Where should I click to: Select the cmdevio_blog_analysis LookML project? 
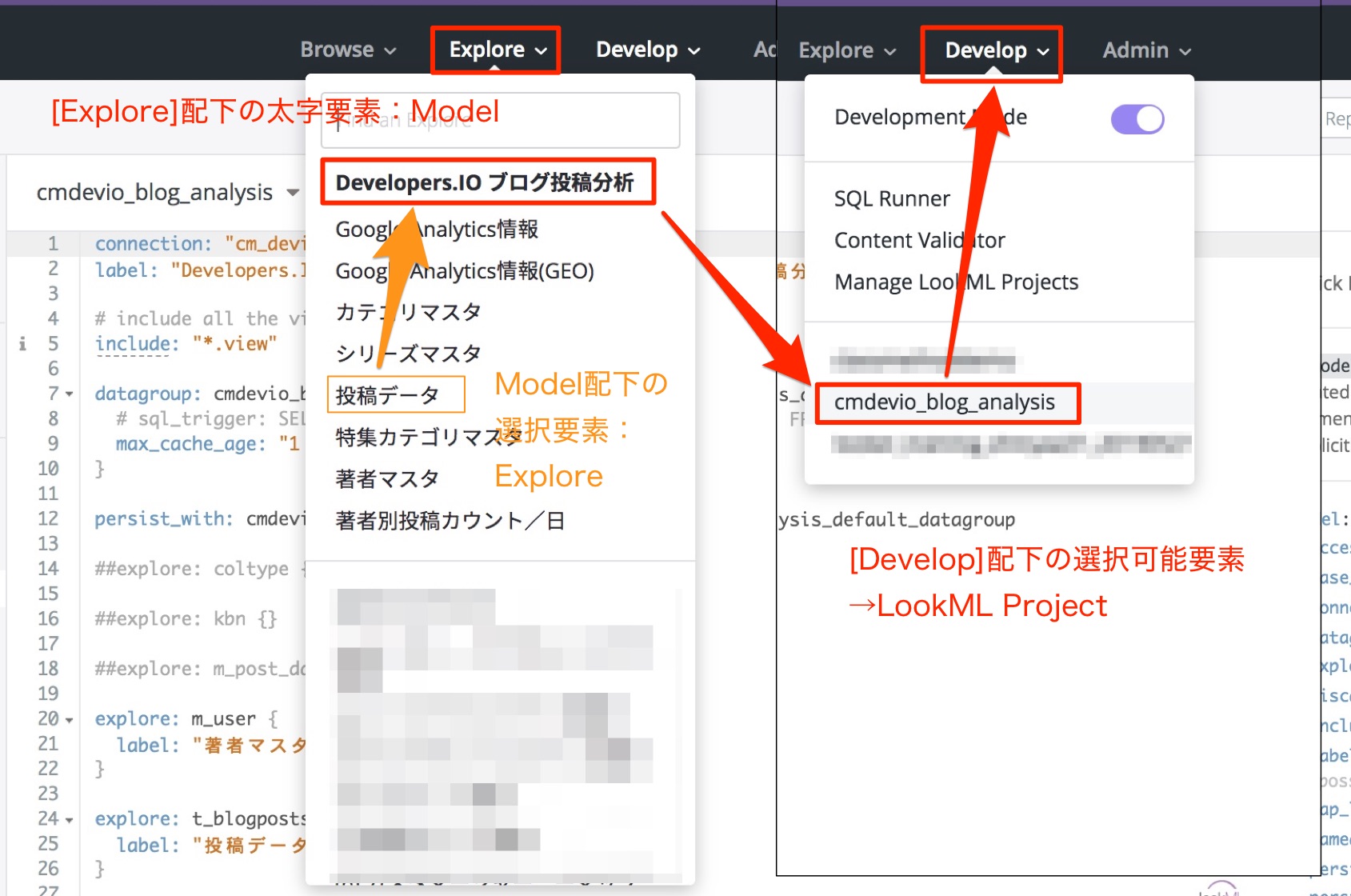(x=947, y=402)
